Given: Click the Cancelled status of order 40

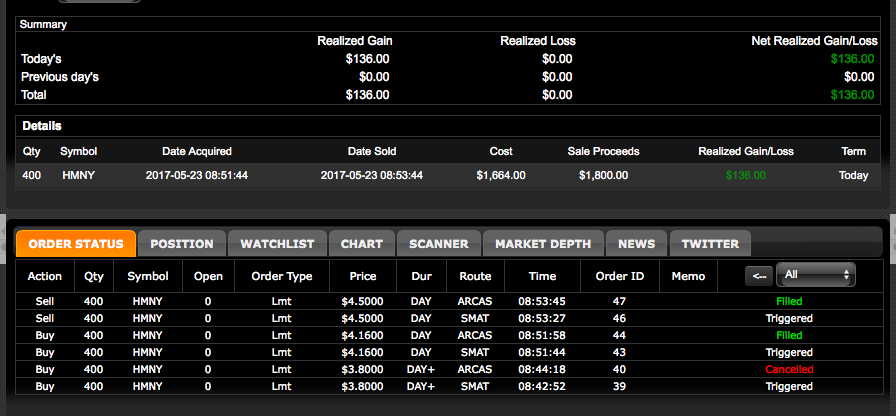Looking at the screenshot, I should pos(788,369).
